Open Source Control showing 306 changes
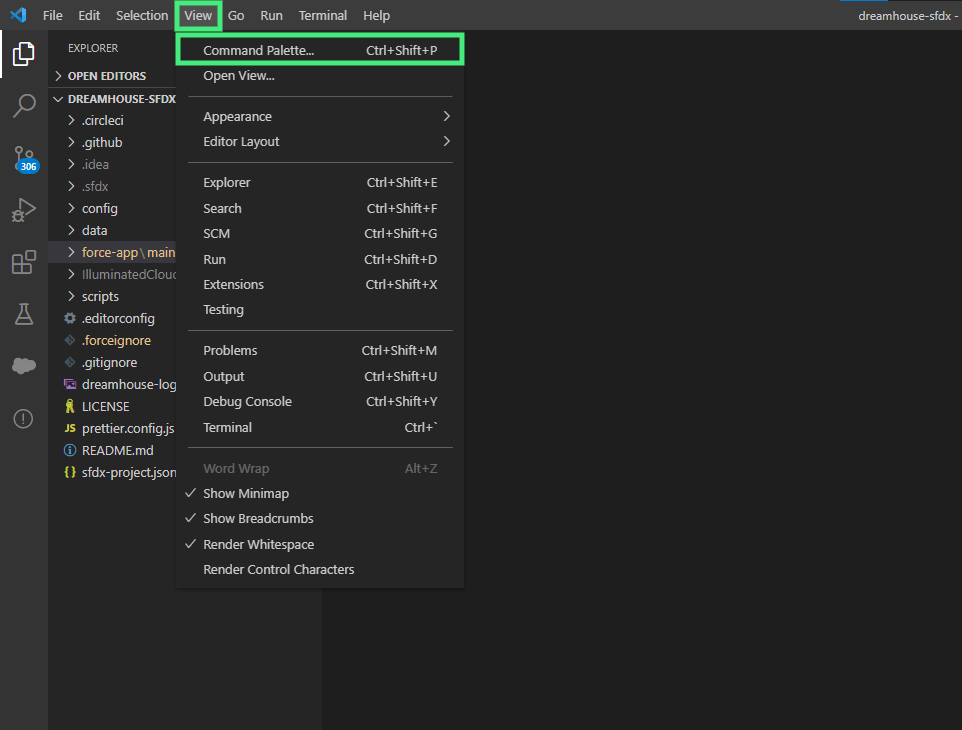Screen dimensions: 962x730 pyautogui.click(x=23, y=158)
